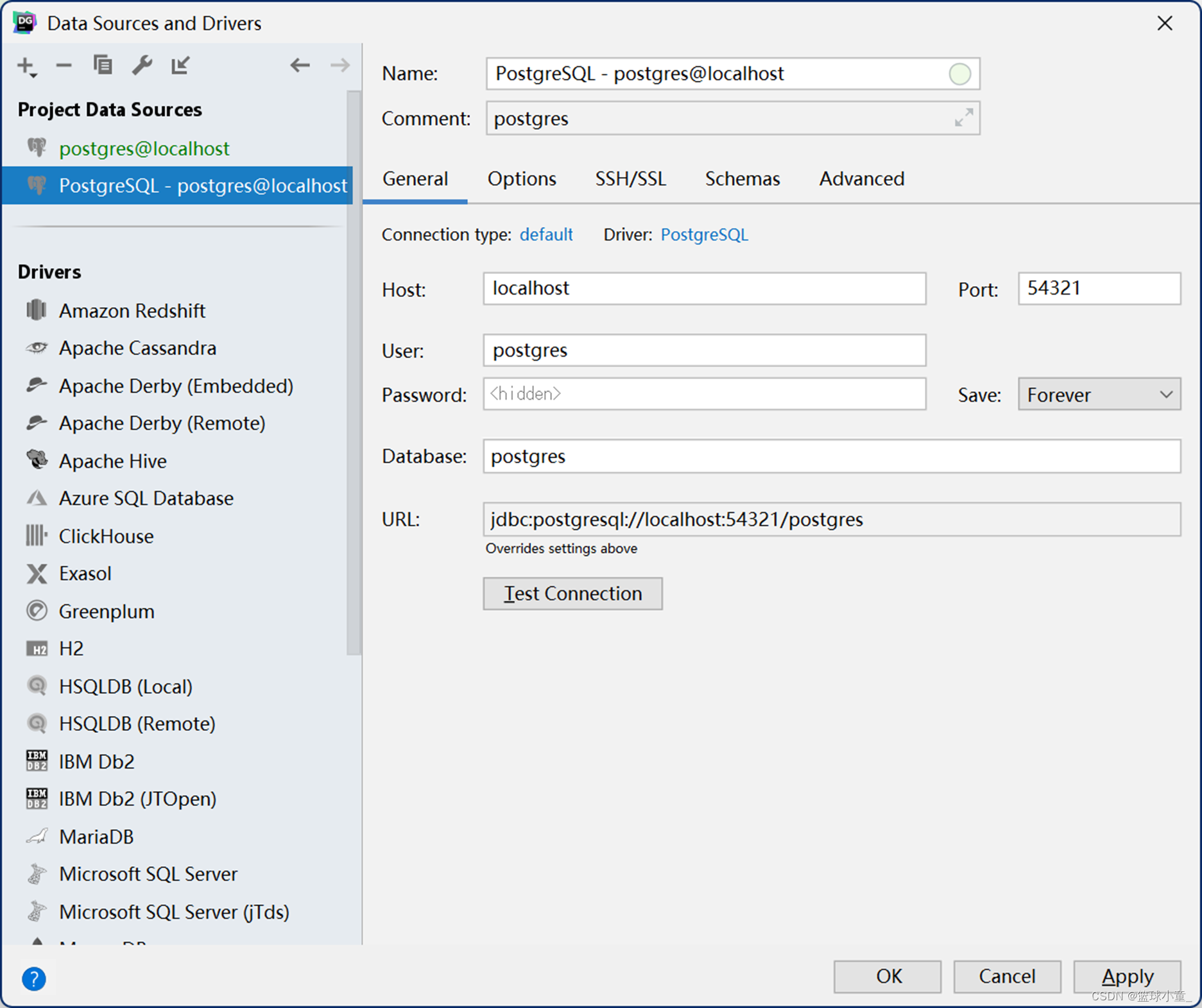Screen dimensions: 1202x1008
Task: Select the H2 driver
Action: (x=71, y=648)
